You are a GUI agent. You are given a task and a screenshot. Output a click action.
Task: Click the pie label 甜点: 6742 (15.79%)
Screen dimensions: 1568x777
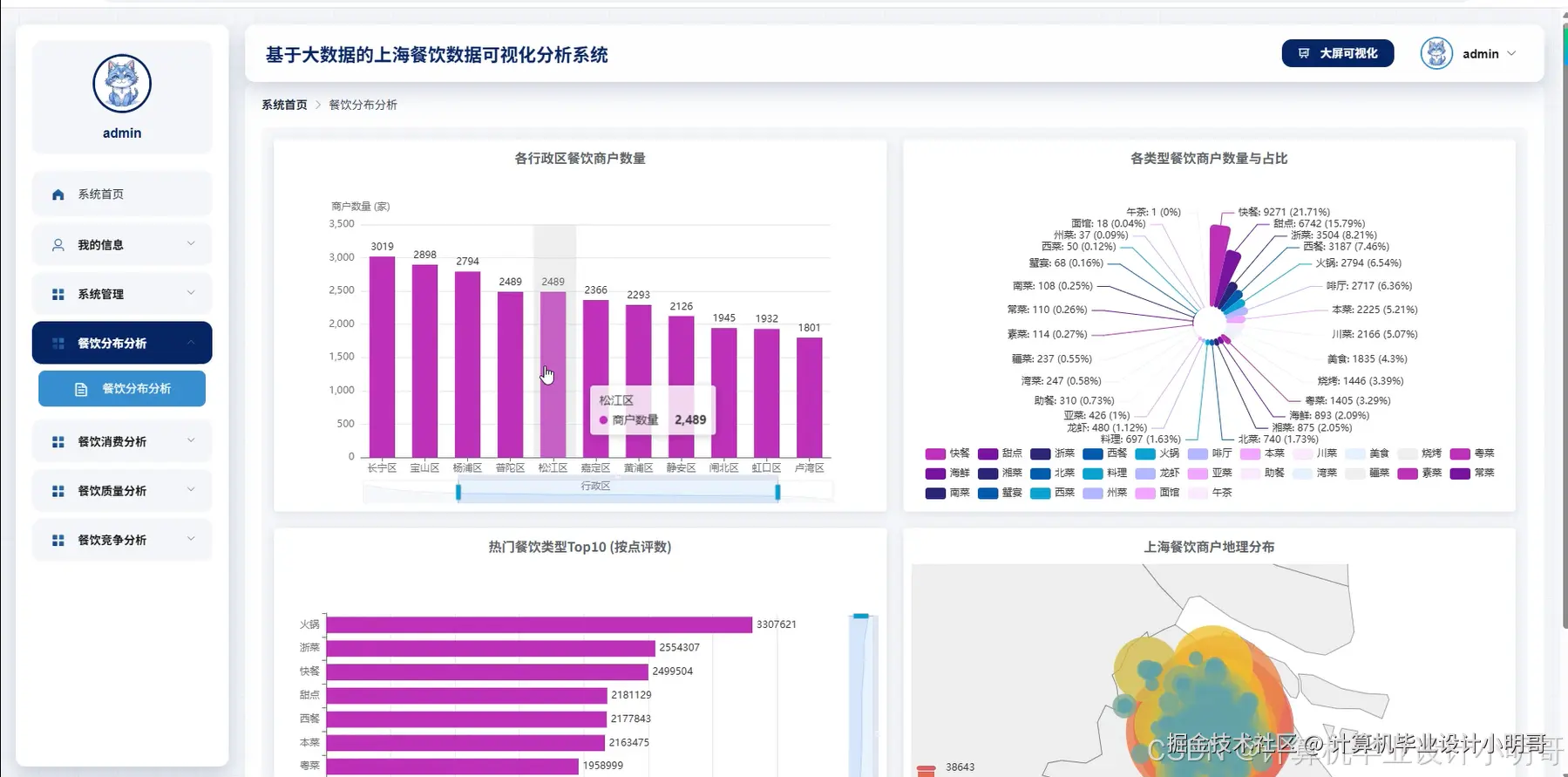pyautogui.click(x=1319, y=224)
